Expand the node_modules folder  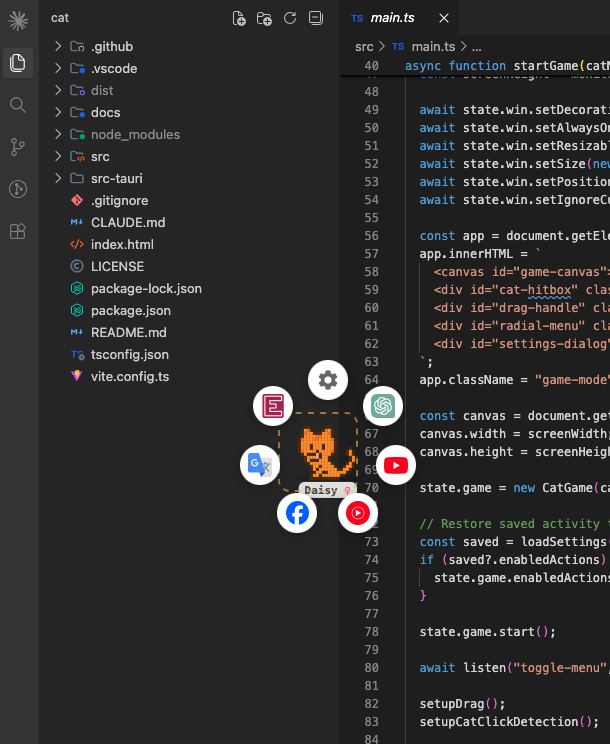(190, 134)
